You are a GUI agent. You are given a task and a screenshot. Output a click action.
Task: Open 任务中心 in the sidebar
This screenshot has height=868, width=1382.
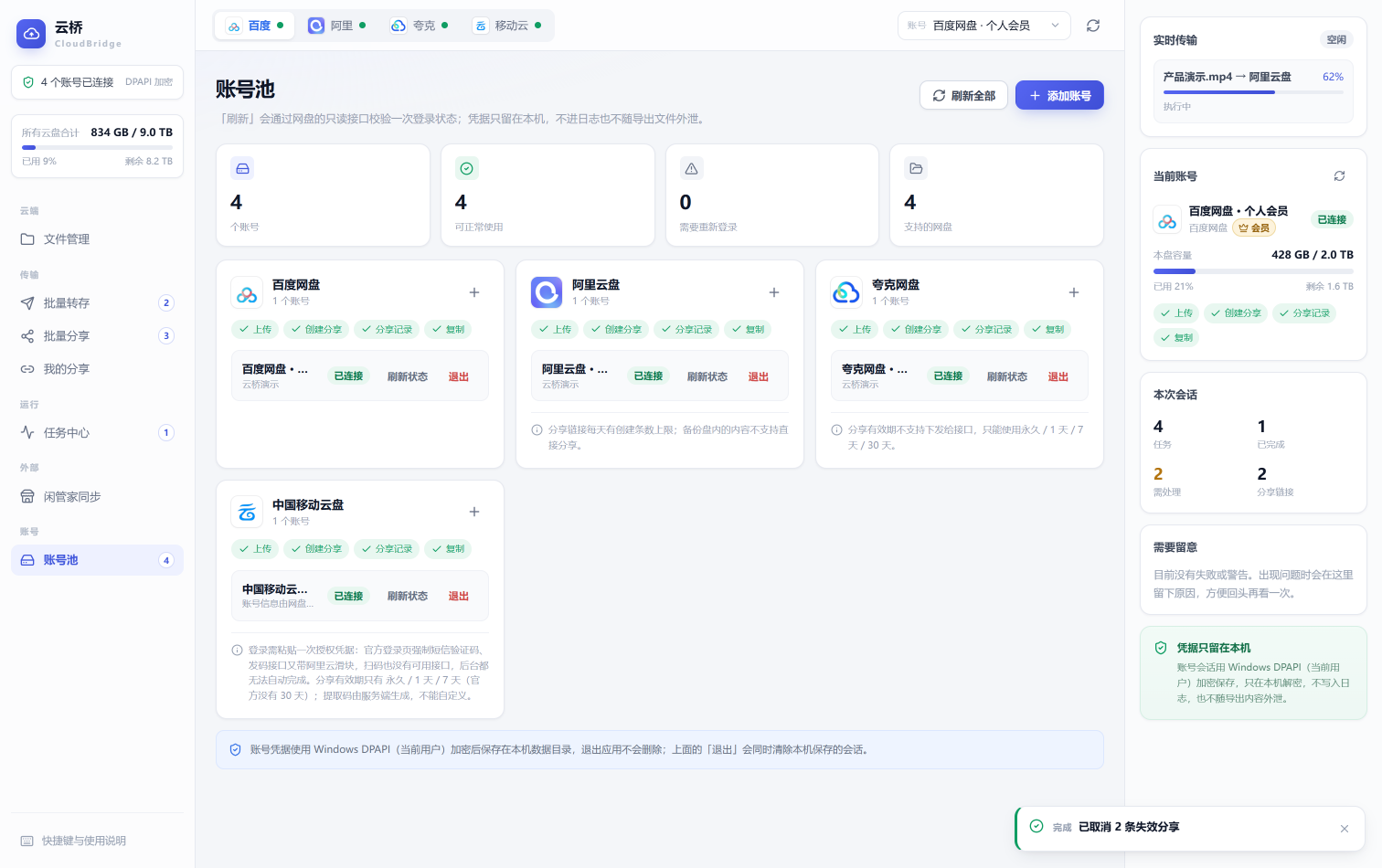tap(97, 433)
